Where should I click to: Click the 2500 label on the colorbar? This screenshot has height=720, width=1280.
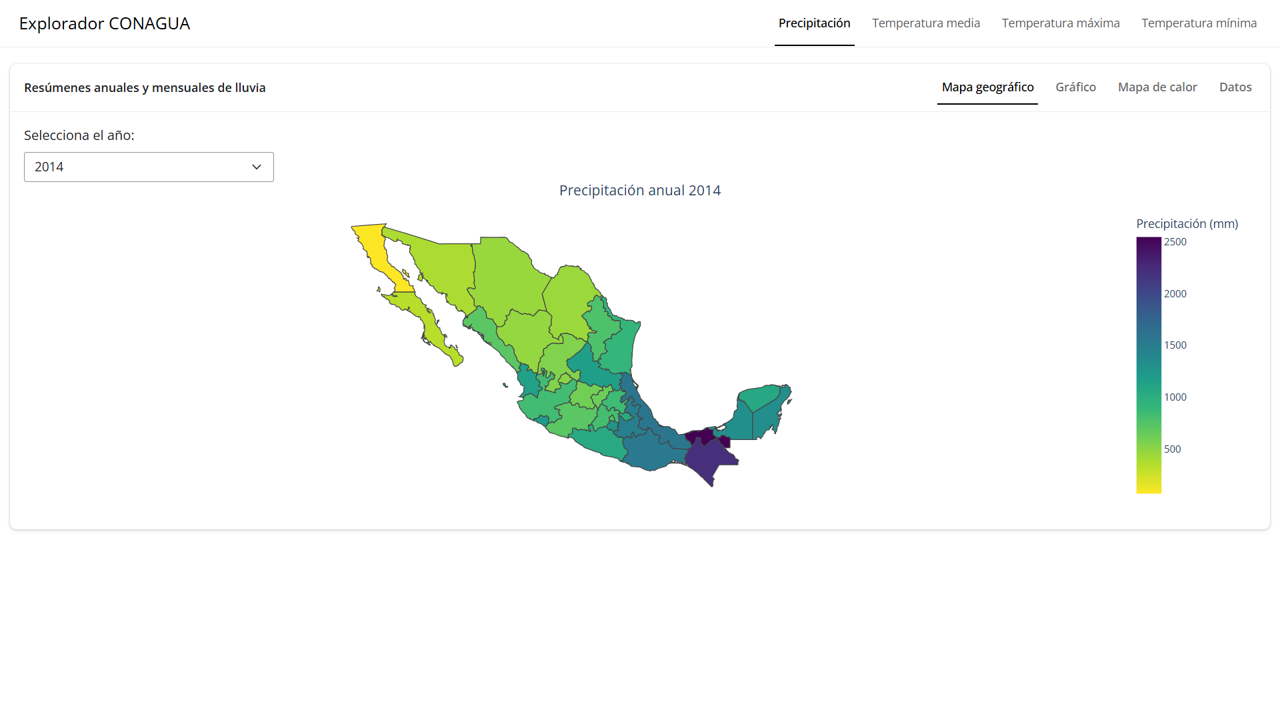pos(1175,242)
